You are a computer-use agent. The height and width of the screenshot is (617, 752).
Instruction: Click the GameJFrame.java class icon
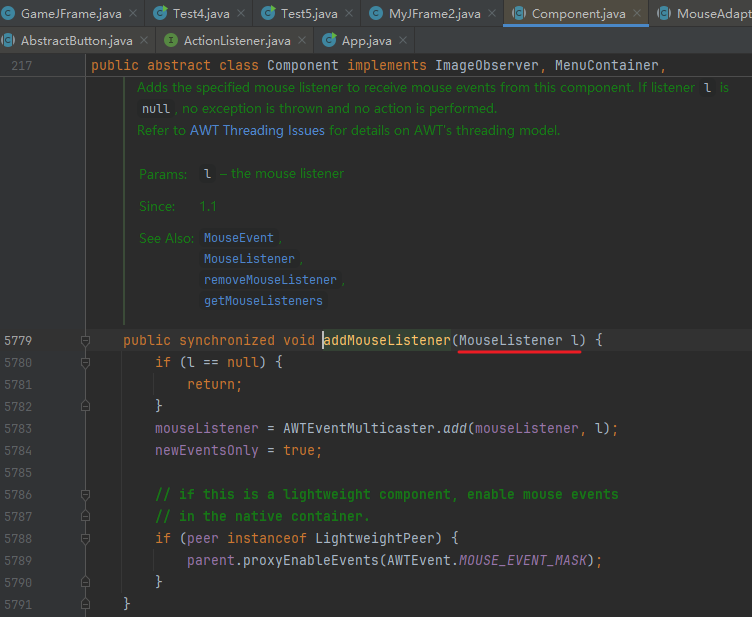click(8, 13)
